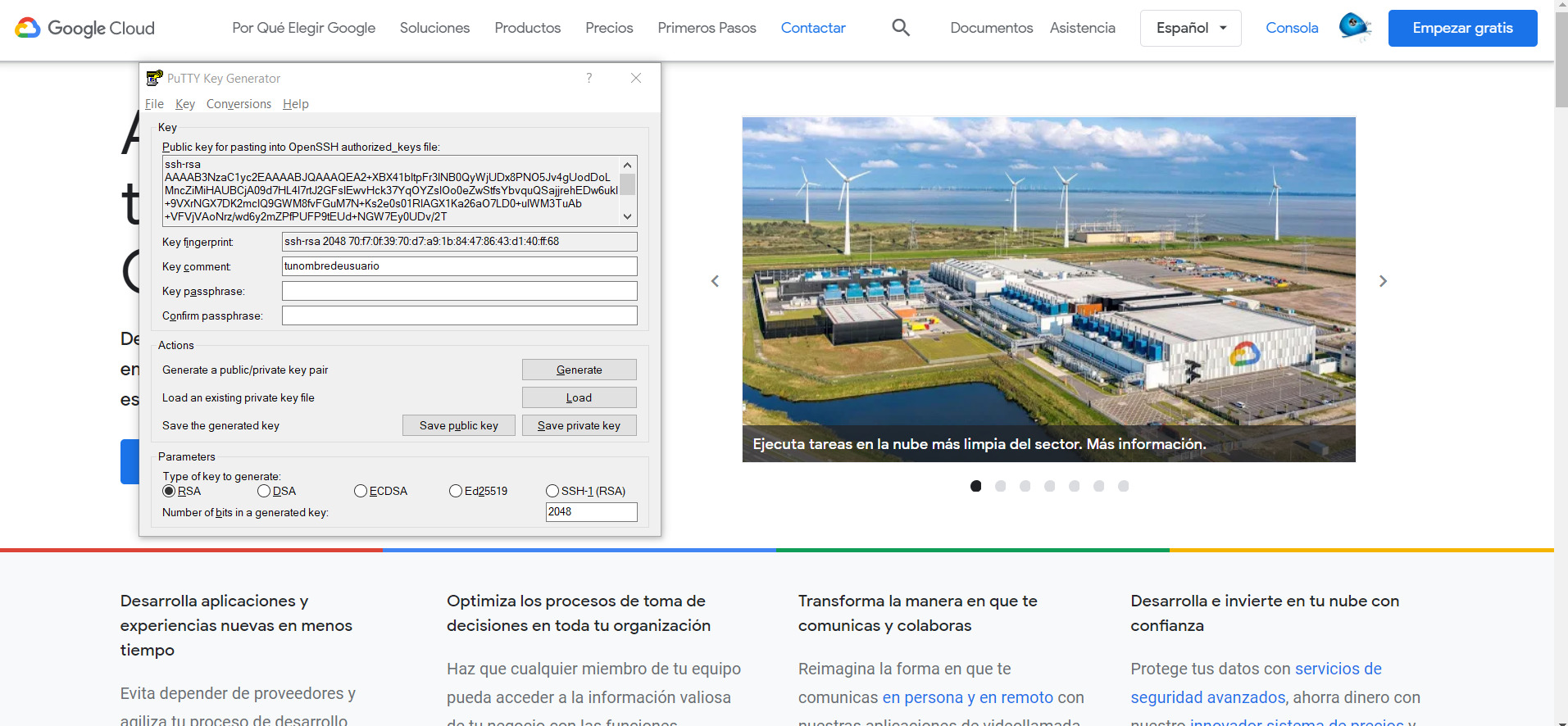Click the PuTTY dialog help question mark
Viewport: 1568px width, 726px height.
pos(589,78)
